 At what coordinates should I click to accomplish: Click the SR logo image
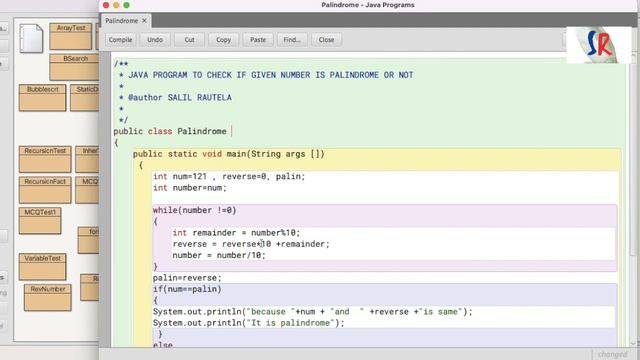[599, 45]
